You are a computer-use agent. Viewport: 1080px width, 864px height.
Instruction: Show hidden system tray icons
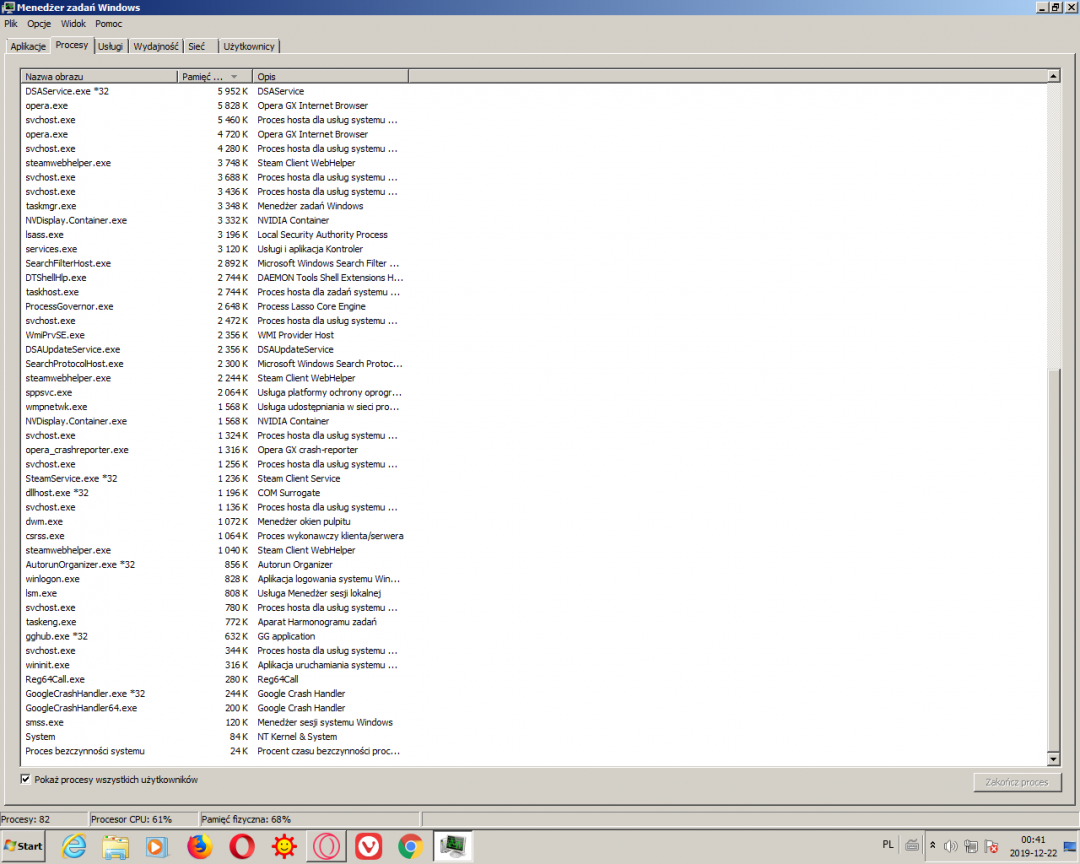coord(933,846)
